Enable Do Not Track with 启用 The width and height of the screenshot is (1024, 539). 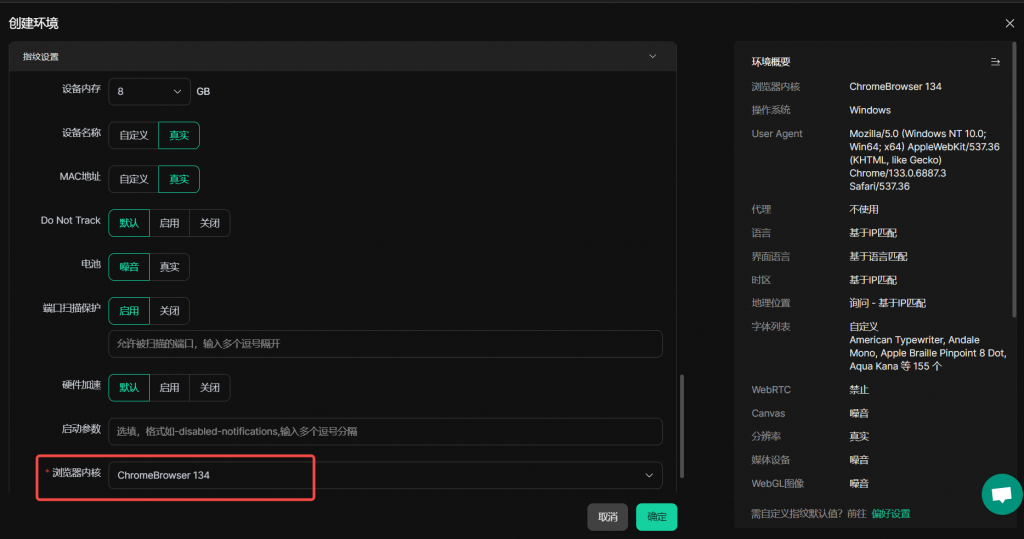169,223
